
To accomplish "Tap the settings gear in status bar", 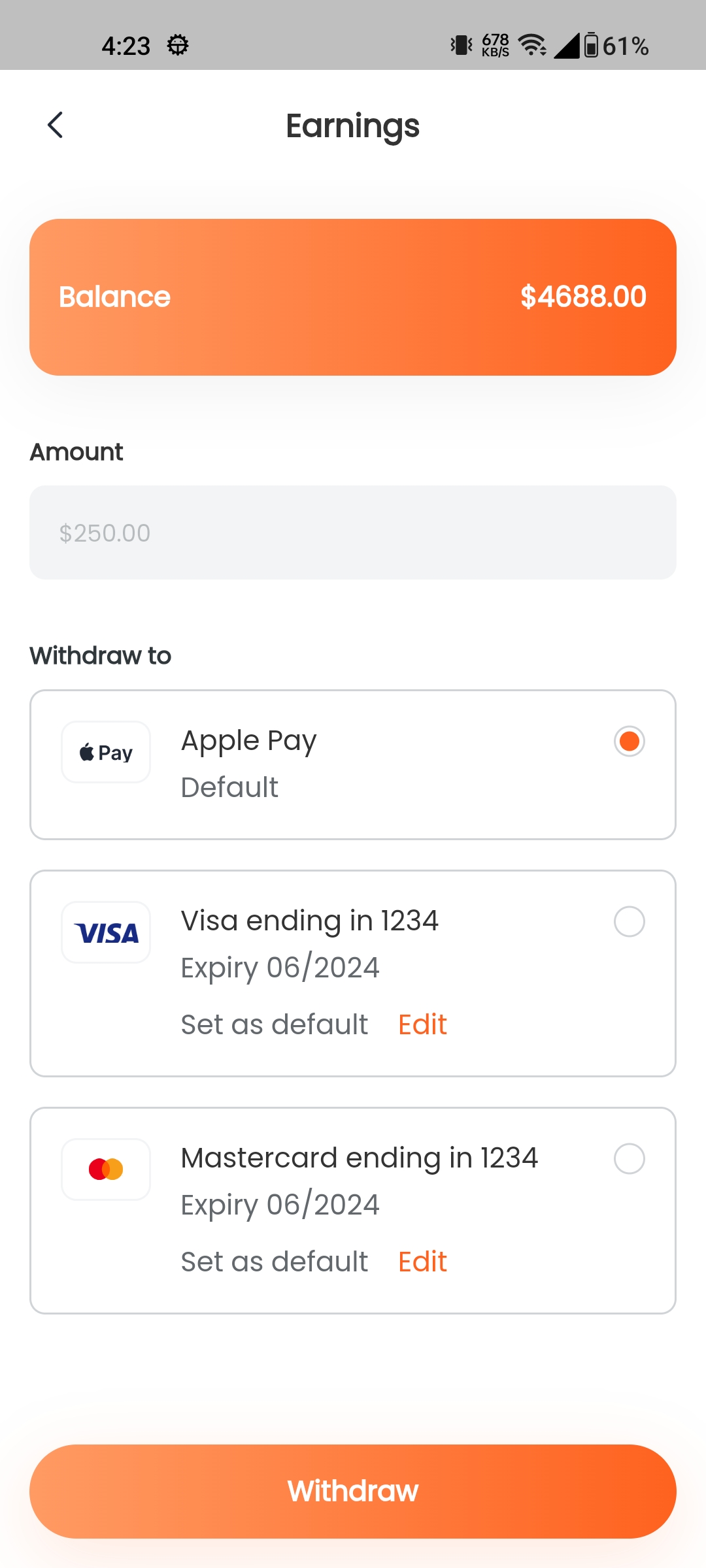I will point(178,46).
